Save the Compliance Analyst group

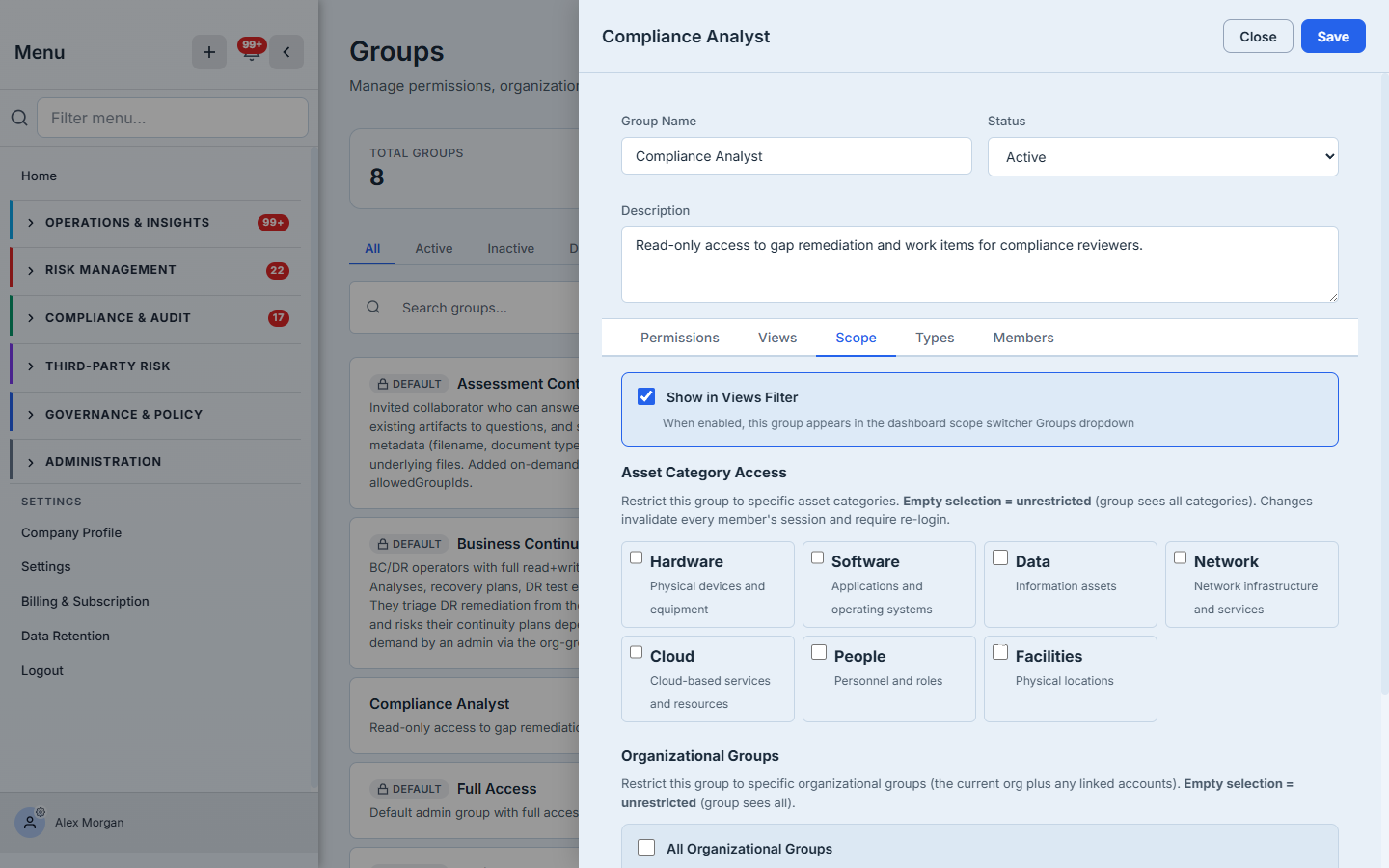pyautogui.click(x=1333, y=37)
